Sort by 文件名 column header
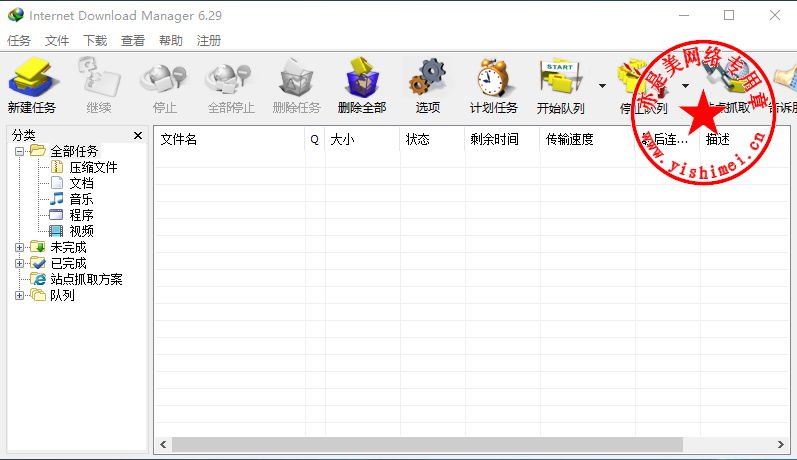The height and width of the screenshot is (460, 797). pos(230,139)
